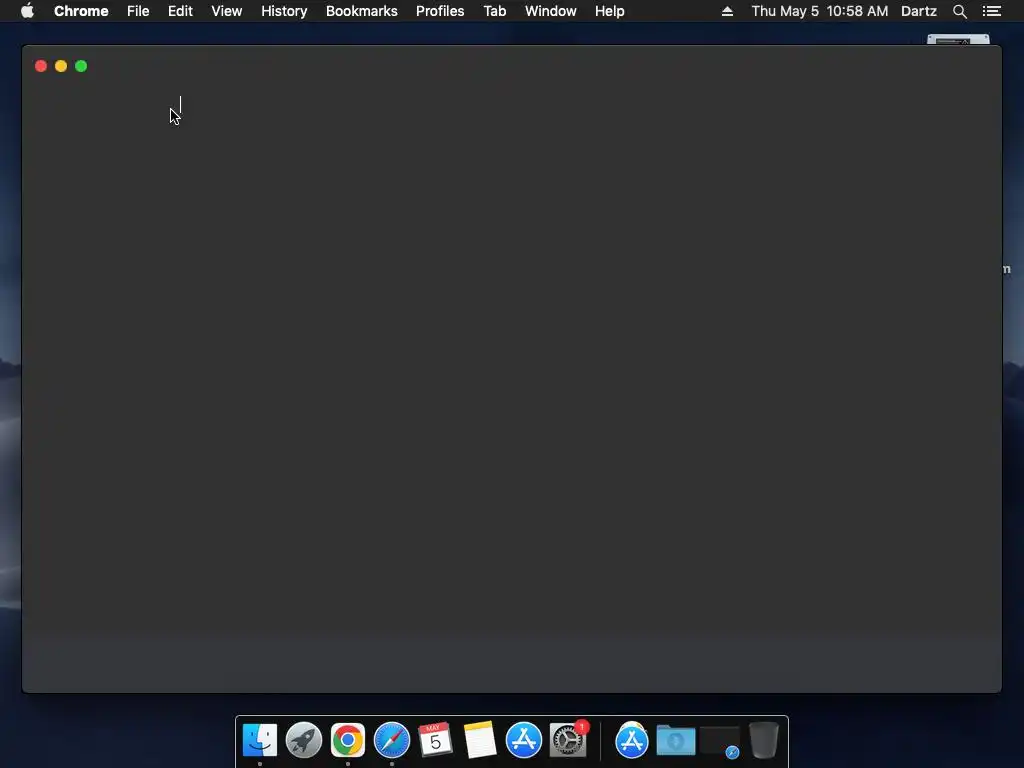This screenshot has height=768, width=1024.
Task: Click the eject icon in menu bar
Action: pos(727,11)
